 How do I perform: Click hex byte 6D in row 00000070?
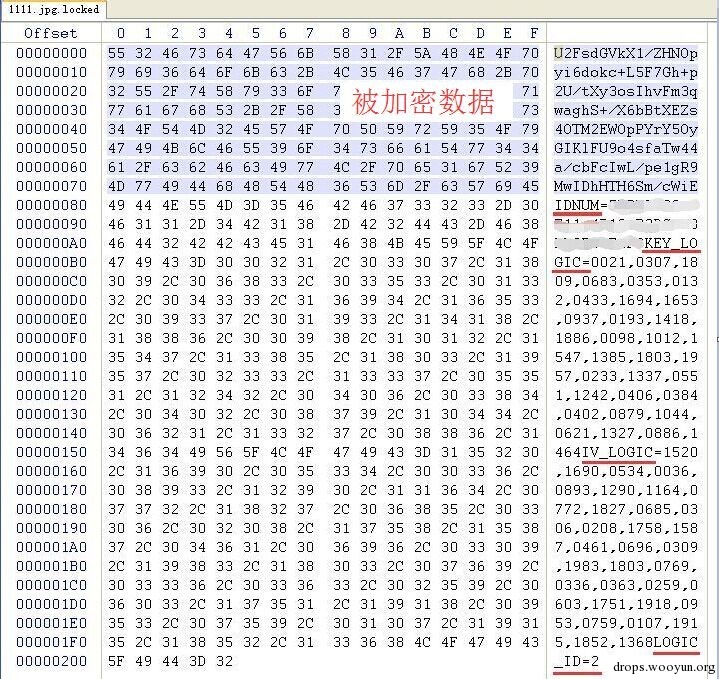(395, 186)
